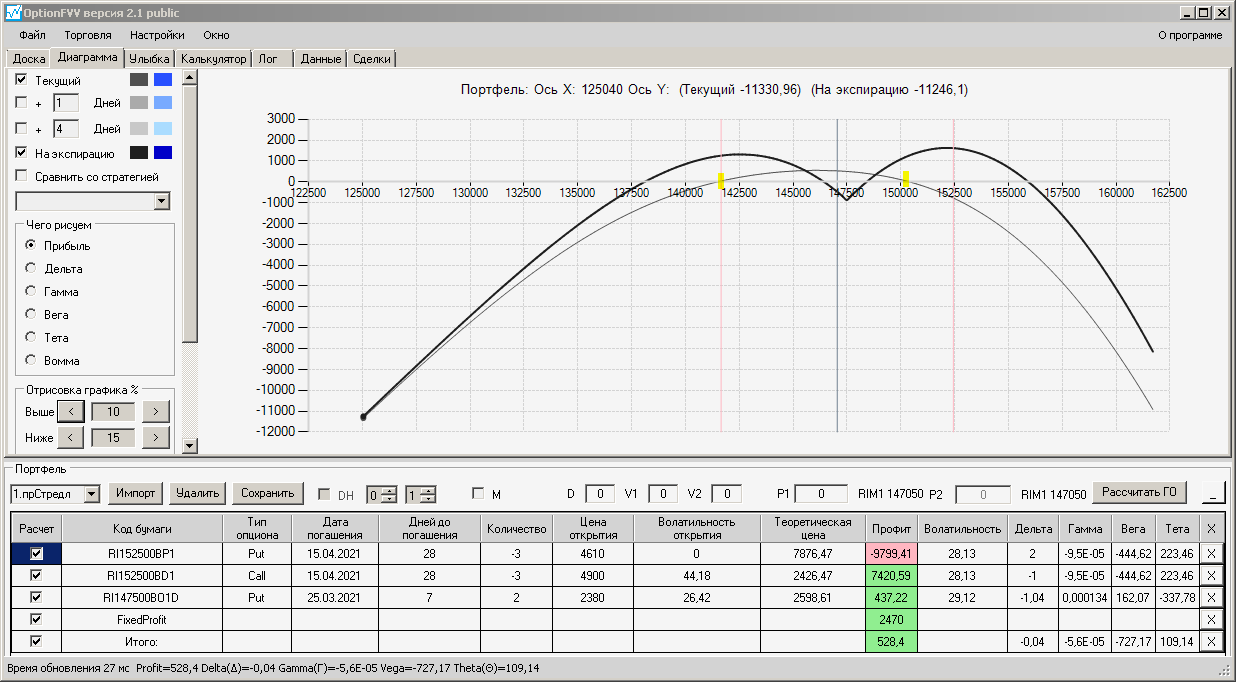This screenshot has width=1236, height=682.
Task: Increase the 'Ниже' percentage with right arrow
Action: [x=156, y=437]
